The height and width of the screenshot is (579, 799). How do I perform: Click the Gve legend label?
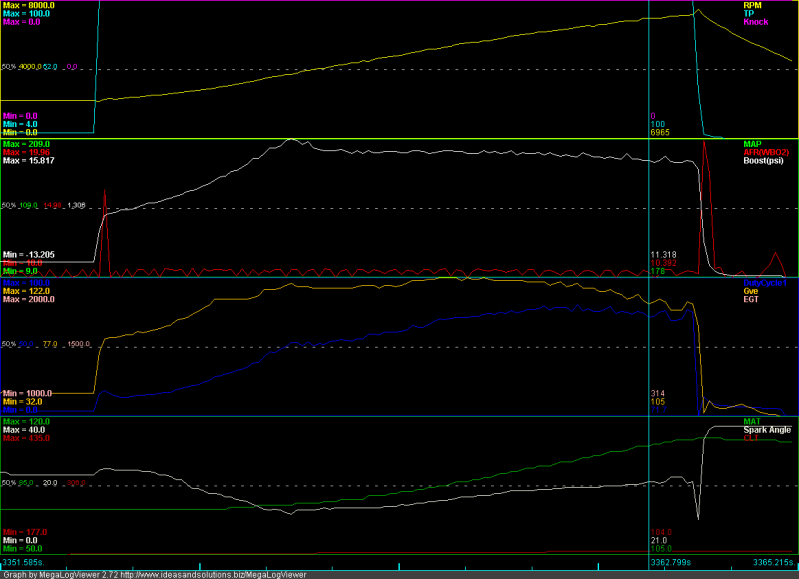(752, 291)
